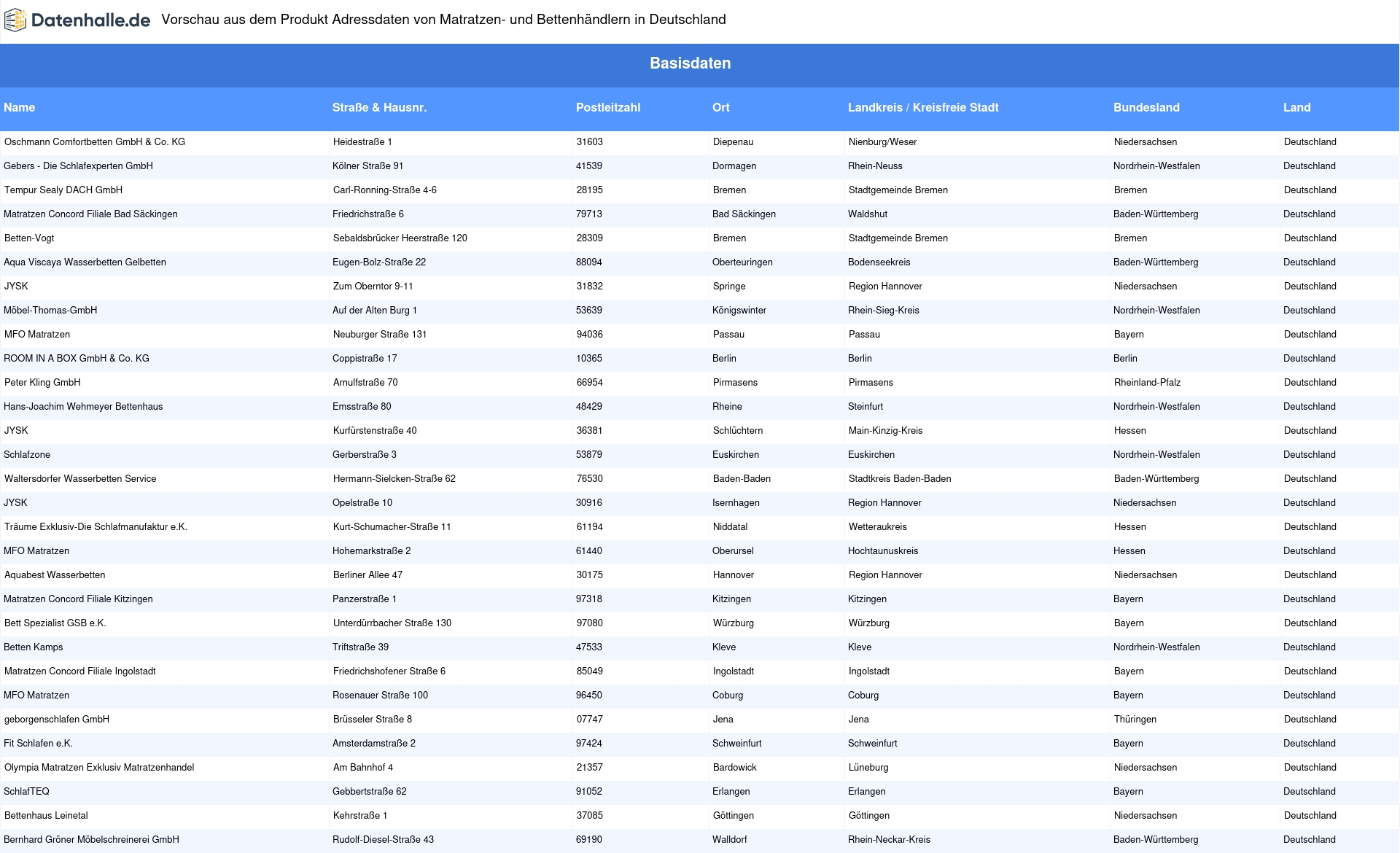1400x853 pixels.
Task: Click the Basisdaten section title
Action: pos(691,63)
